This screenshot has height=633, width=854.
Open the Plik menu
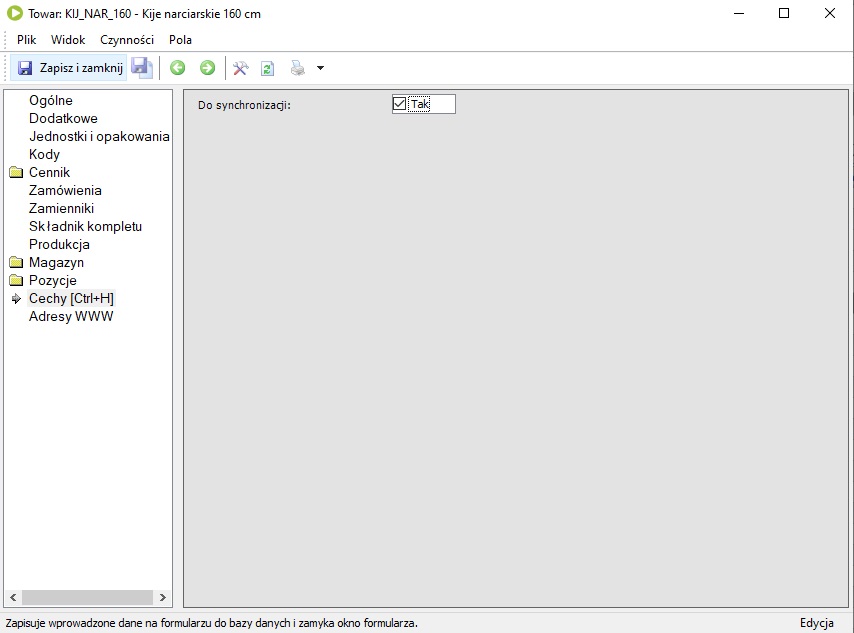pyautogui.click(x=26, y=40)
